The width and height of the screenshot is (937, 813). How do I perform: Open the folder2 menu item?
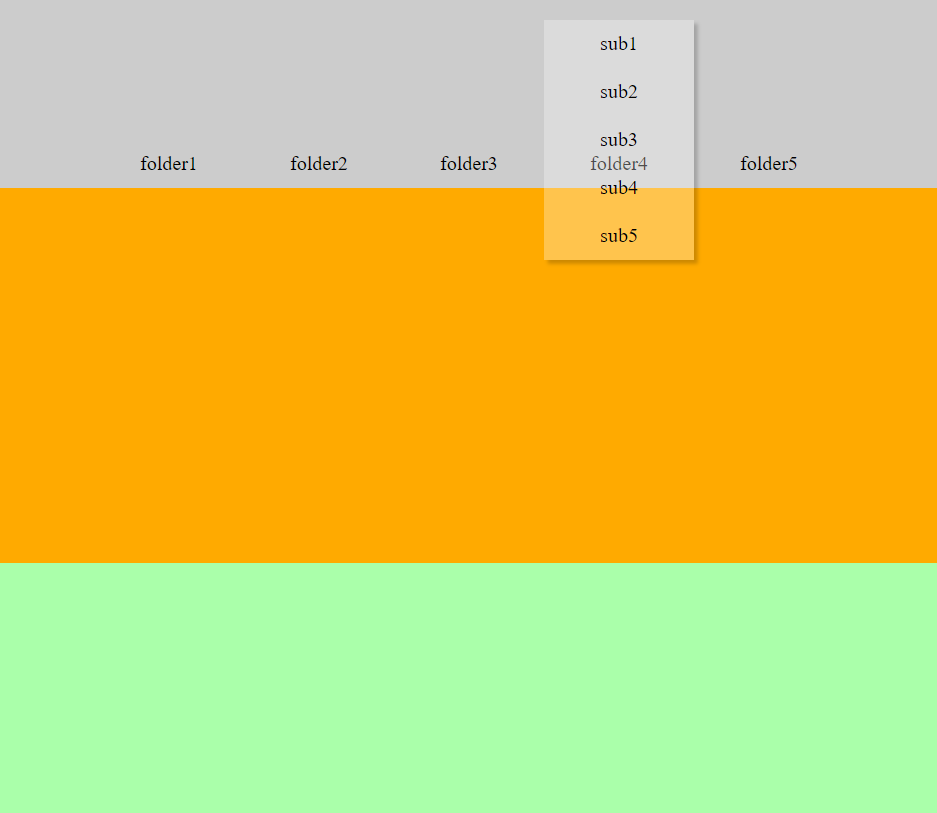click(x=319, y=164)
